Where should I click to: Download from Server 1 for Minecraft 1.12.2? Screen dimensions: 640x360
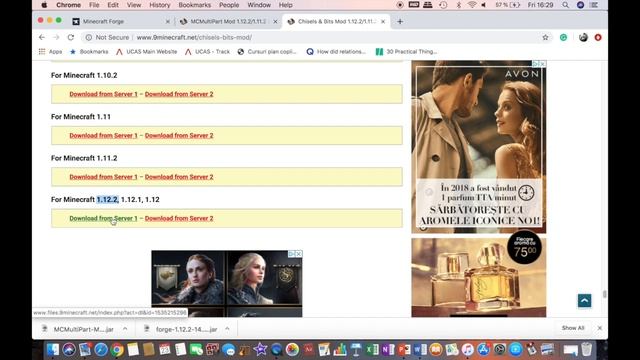click(103, 218)
